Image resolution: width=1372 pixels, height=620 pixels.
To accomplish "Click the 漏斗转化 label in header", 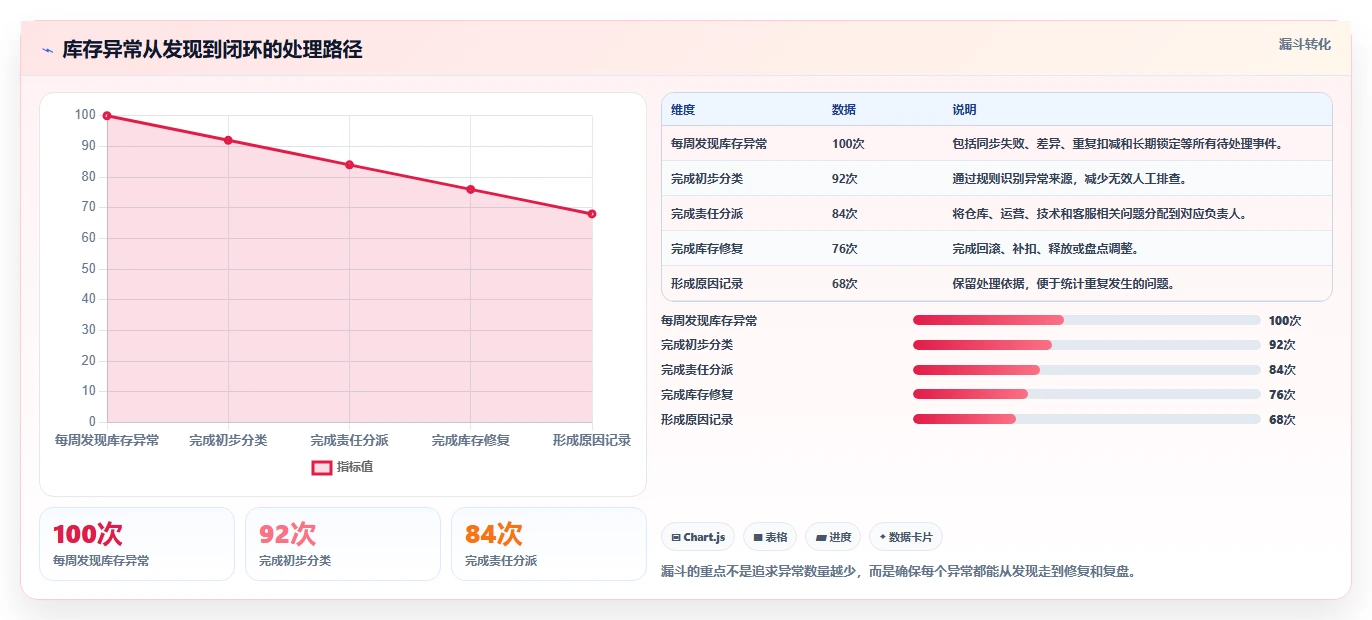I will (x=1304, y=44).
